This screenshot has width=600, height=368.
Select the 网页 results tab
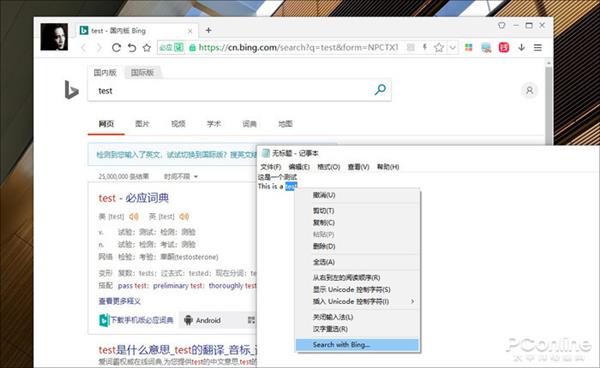coord(106,124)
